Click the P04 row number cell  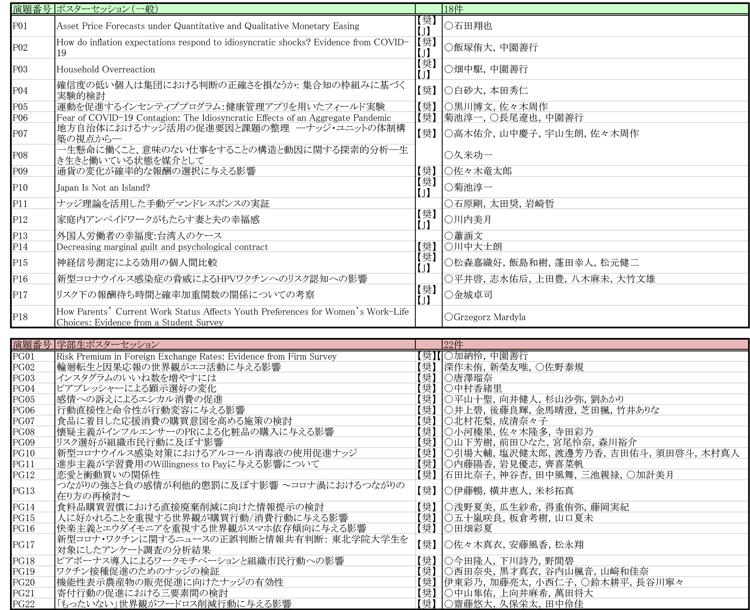pos(33,90)
